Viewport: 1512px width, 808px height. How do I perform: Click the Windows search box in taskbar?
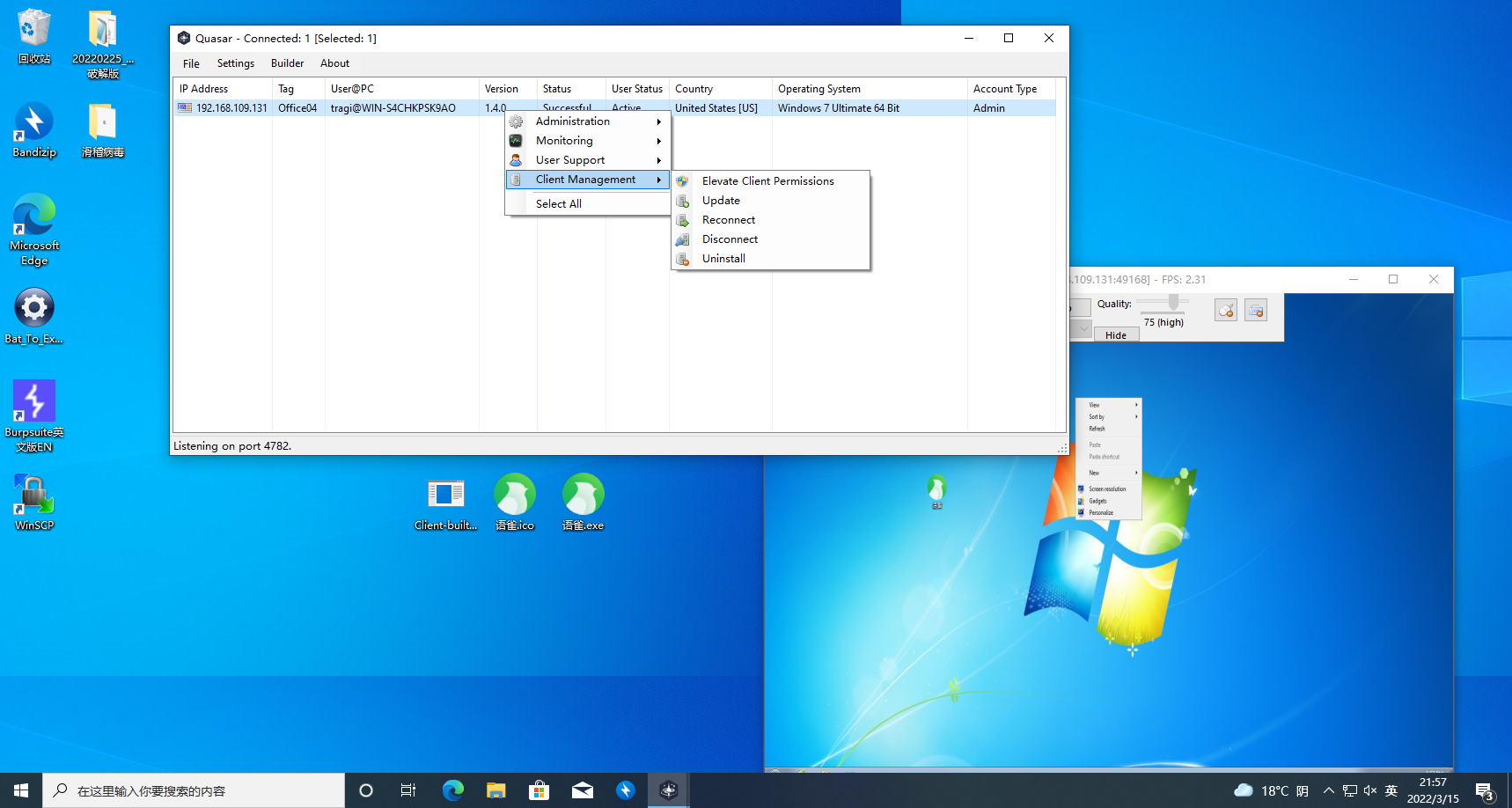click(x=194, y=790)
